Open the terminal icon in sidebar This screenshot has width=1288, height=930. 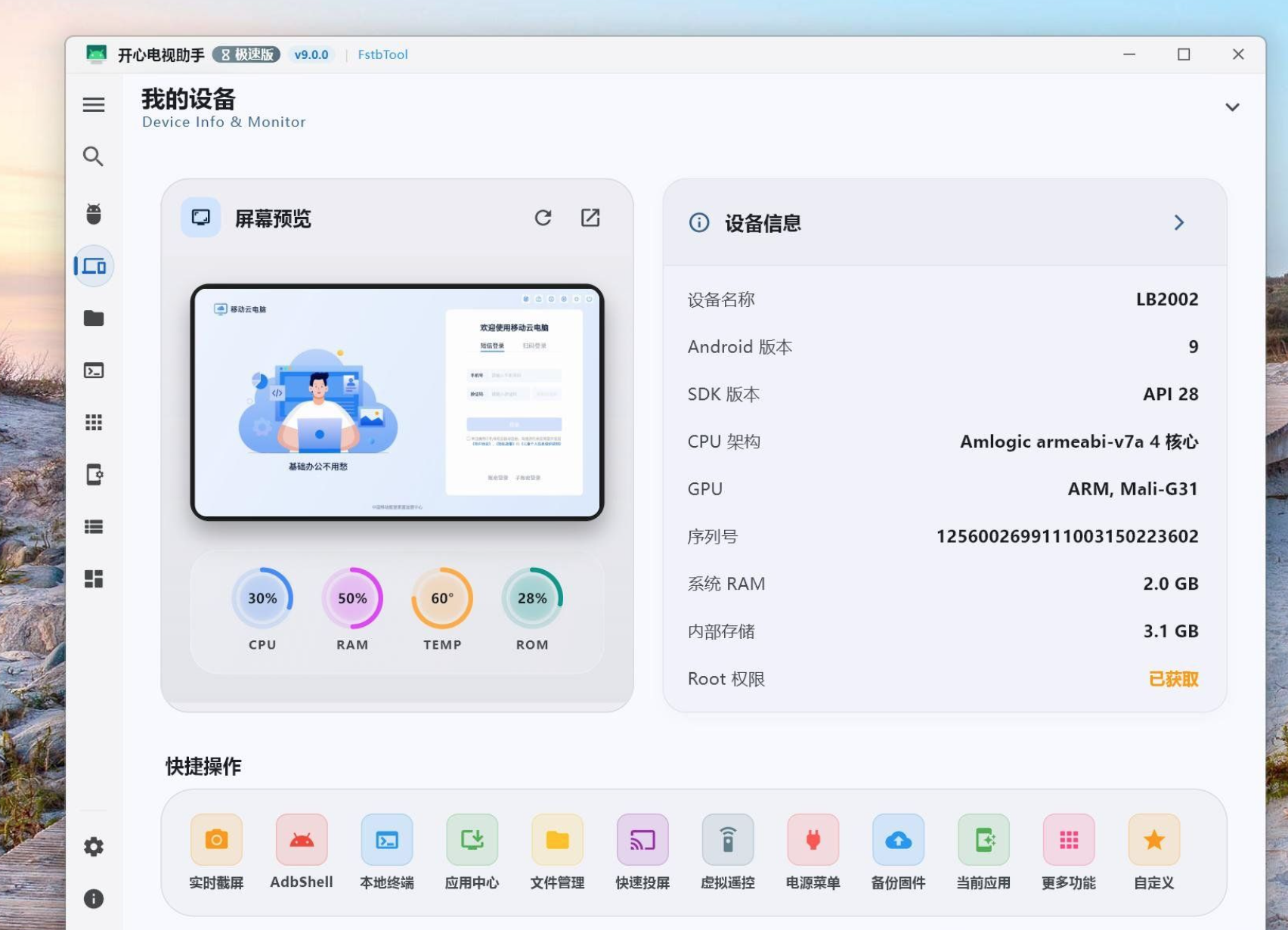(x=94, y=370)
